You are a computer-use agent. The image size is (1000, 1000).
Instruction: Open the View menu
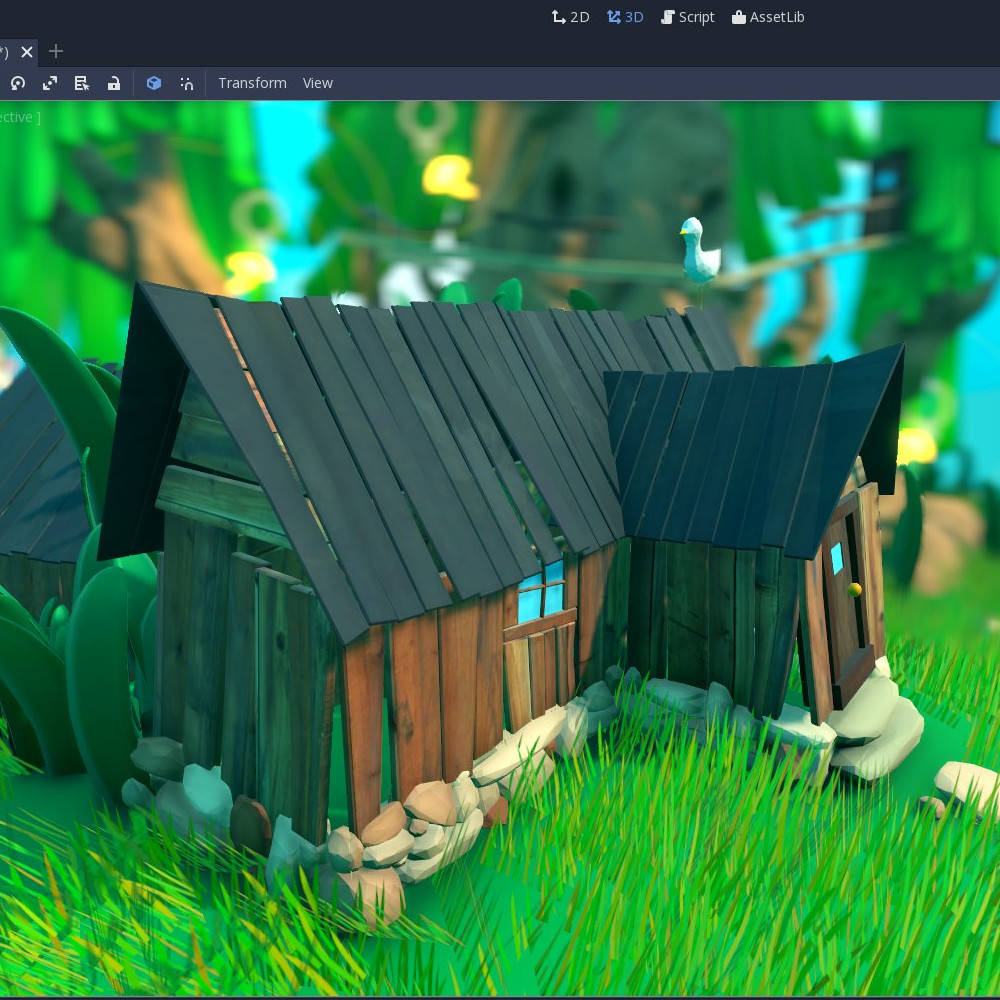tap(318, 83)
